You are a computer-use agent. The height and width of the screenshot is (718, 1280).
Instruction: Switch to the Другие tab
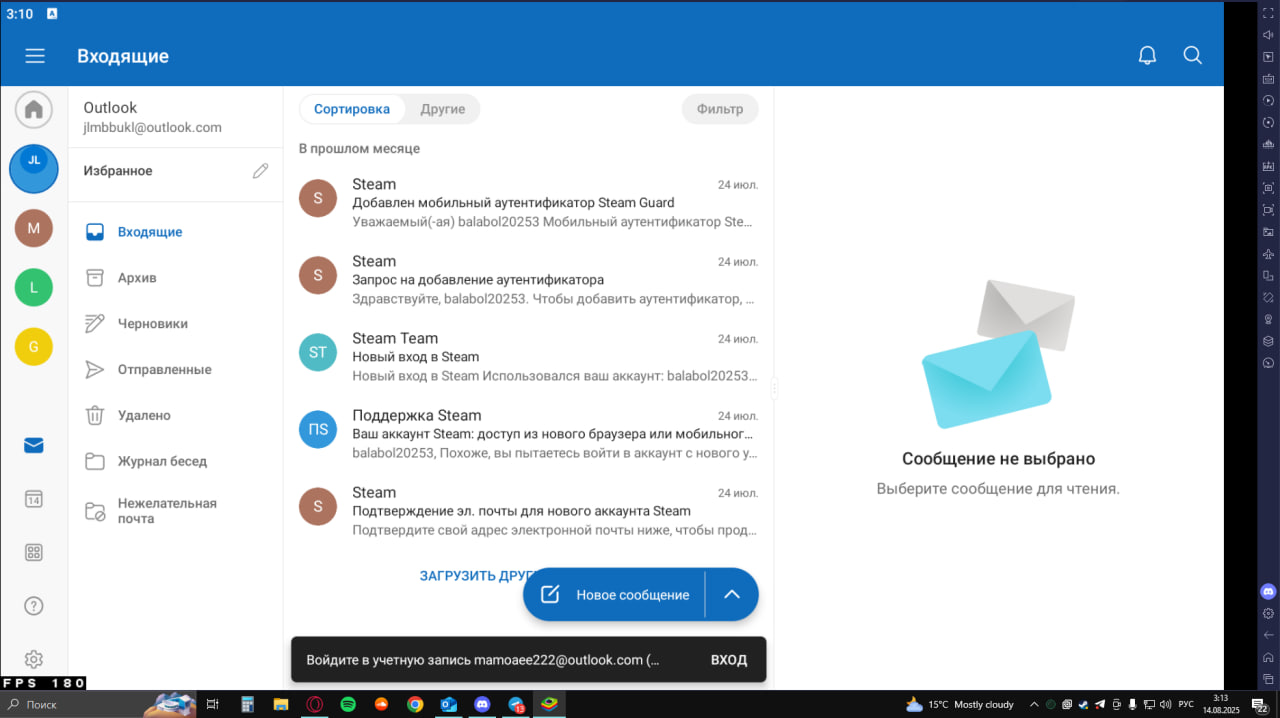point(442,109)
